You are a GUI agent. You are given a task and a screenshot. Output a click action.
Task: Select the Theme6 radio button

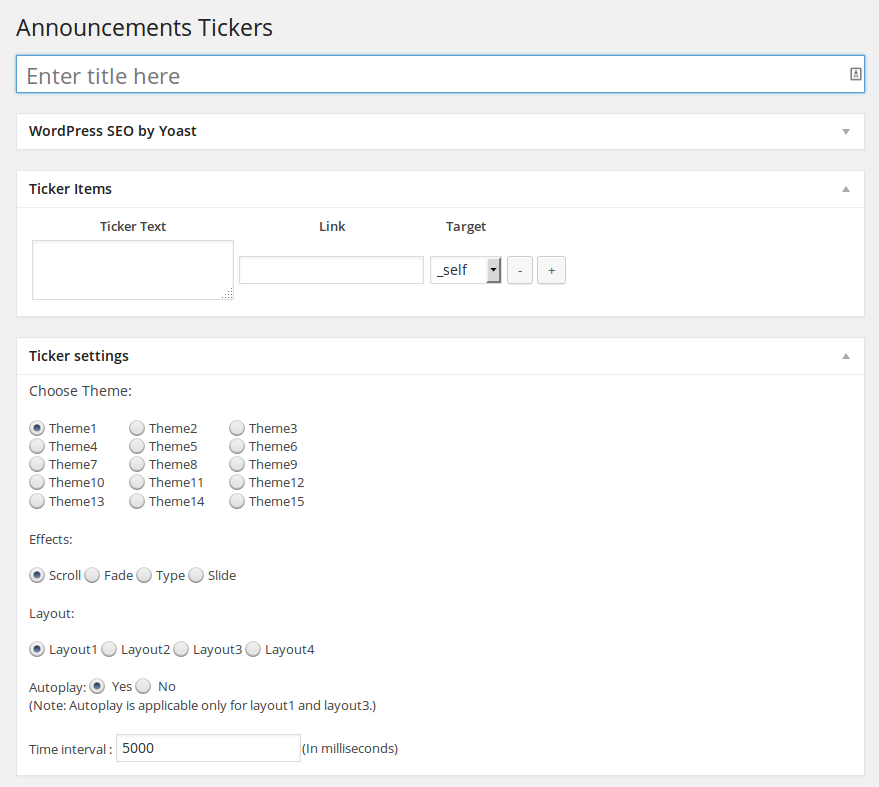tap(237, 446)
